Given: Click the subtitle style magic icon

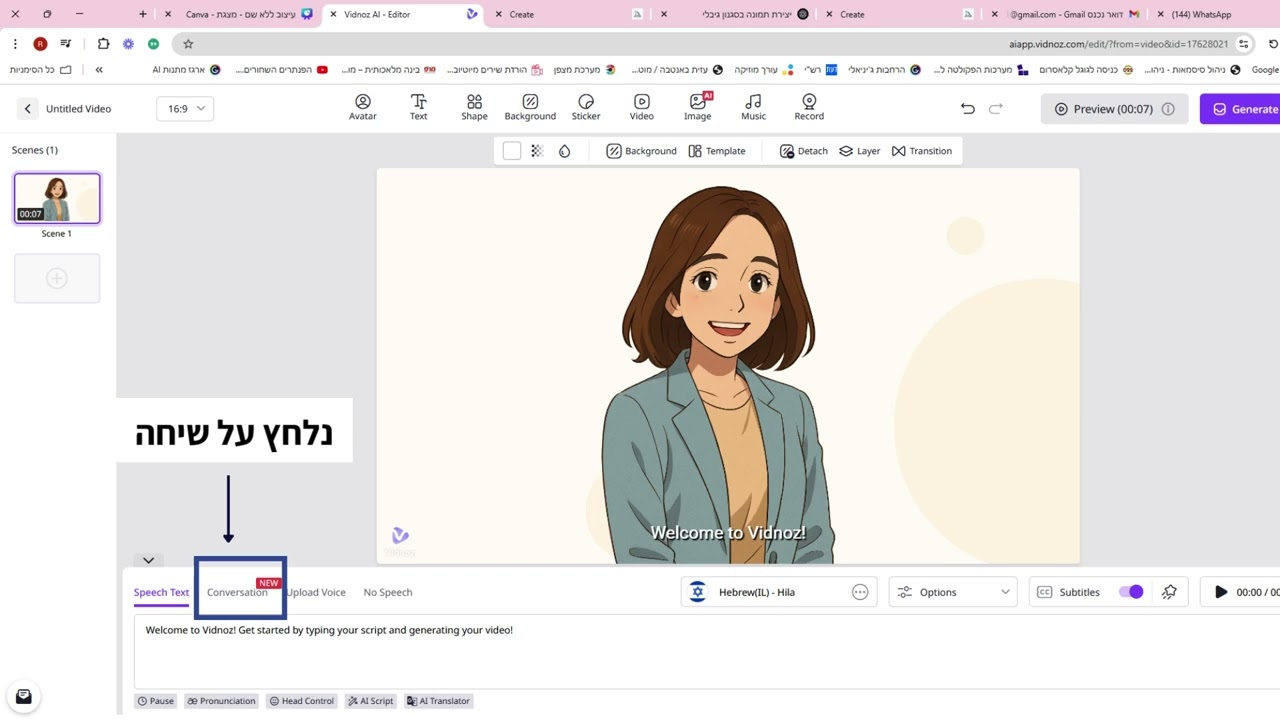Looking at the screenshot, I should [1169, 592].
